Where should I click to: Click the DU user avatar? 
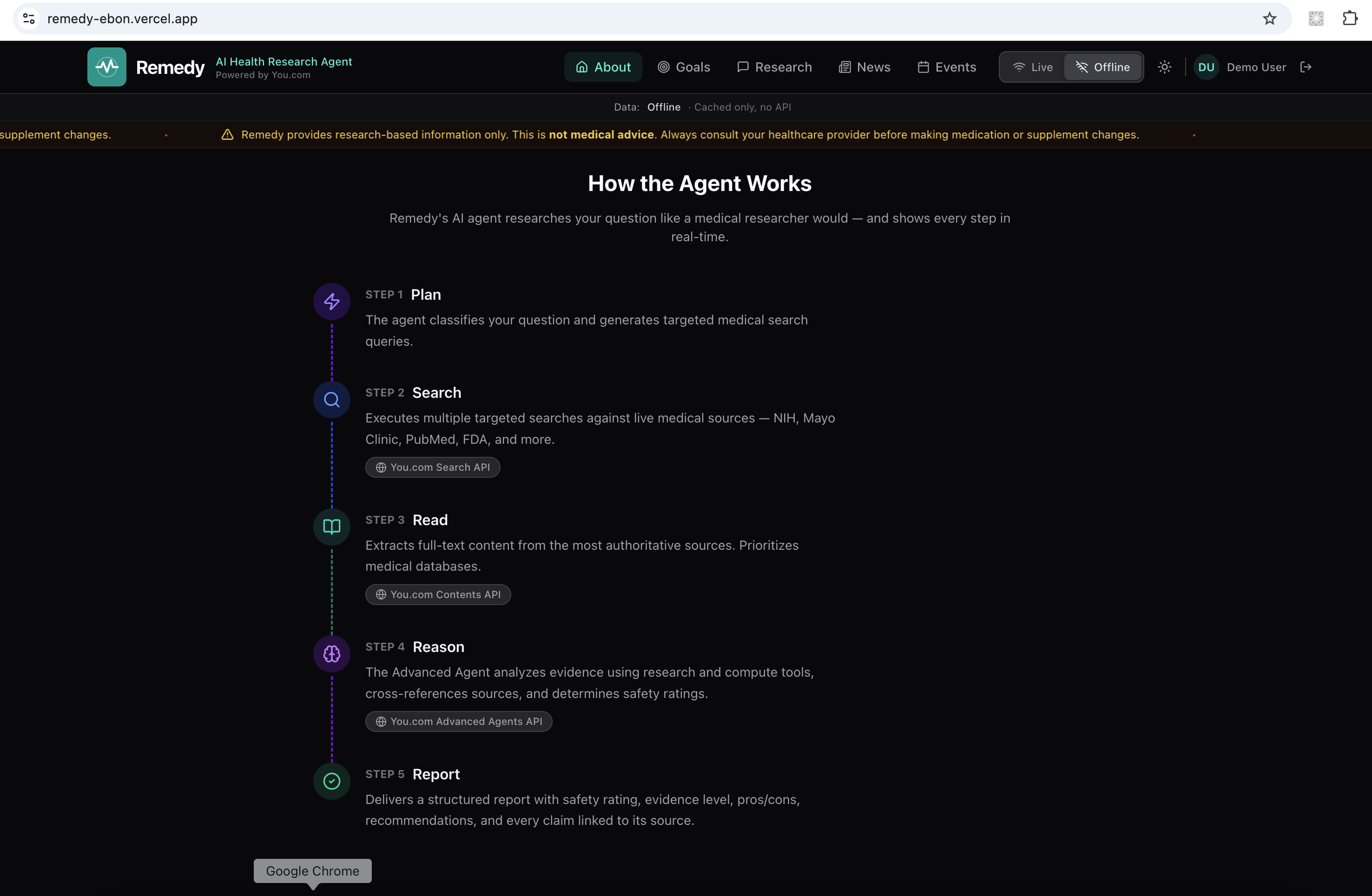(x=1206, y=67)
